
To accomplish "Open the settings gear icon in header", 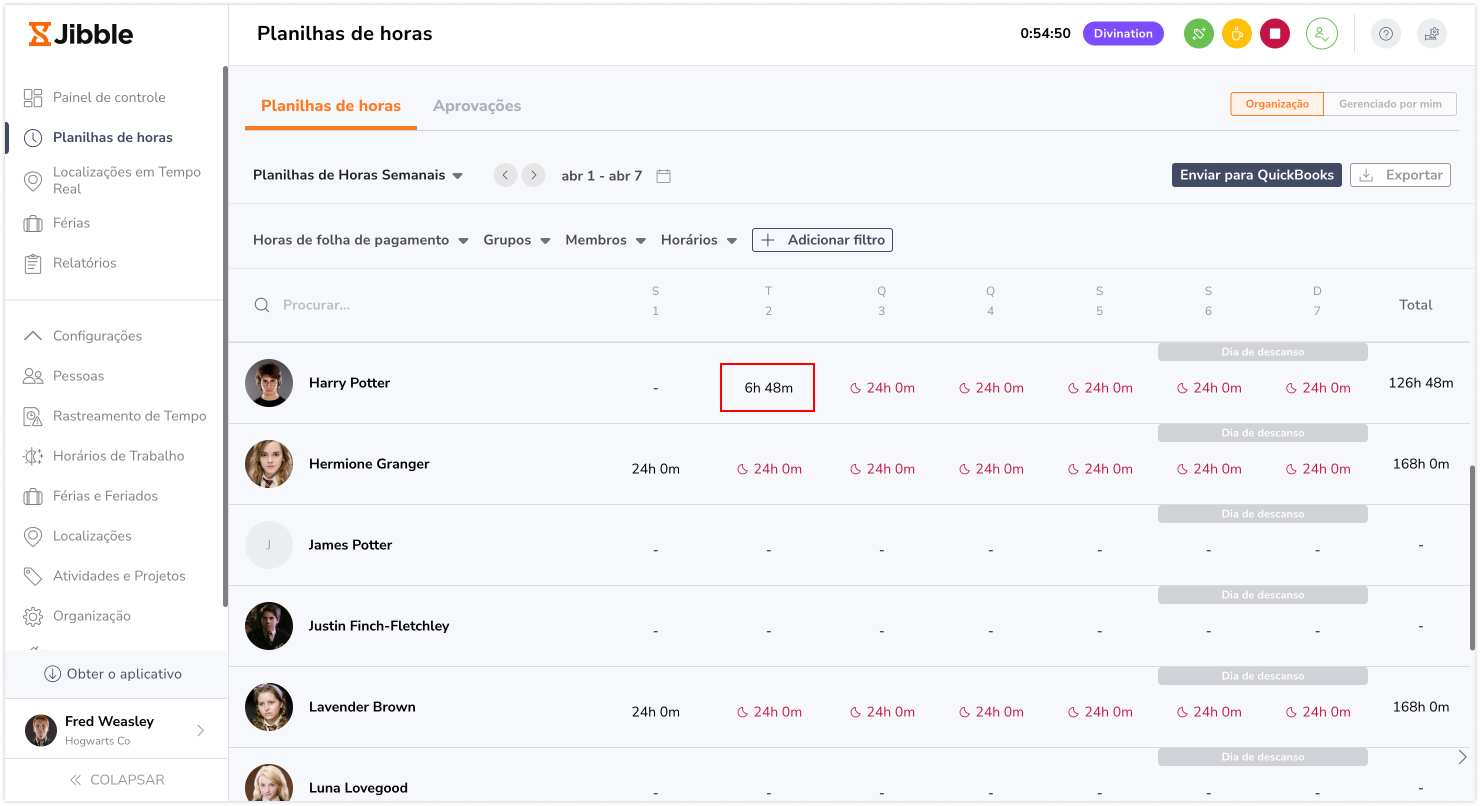I will pos(1431,34).
